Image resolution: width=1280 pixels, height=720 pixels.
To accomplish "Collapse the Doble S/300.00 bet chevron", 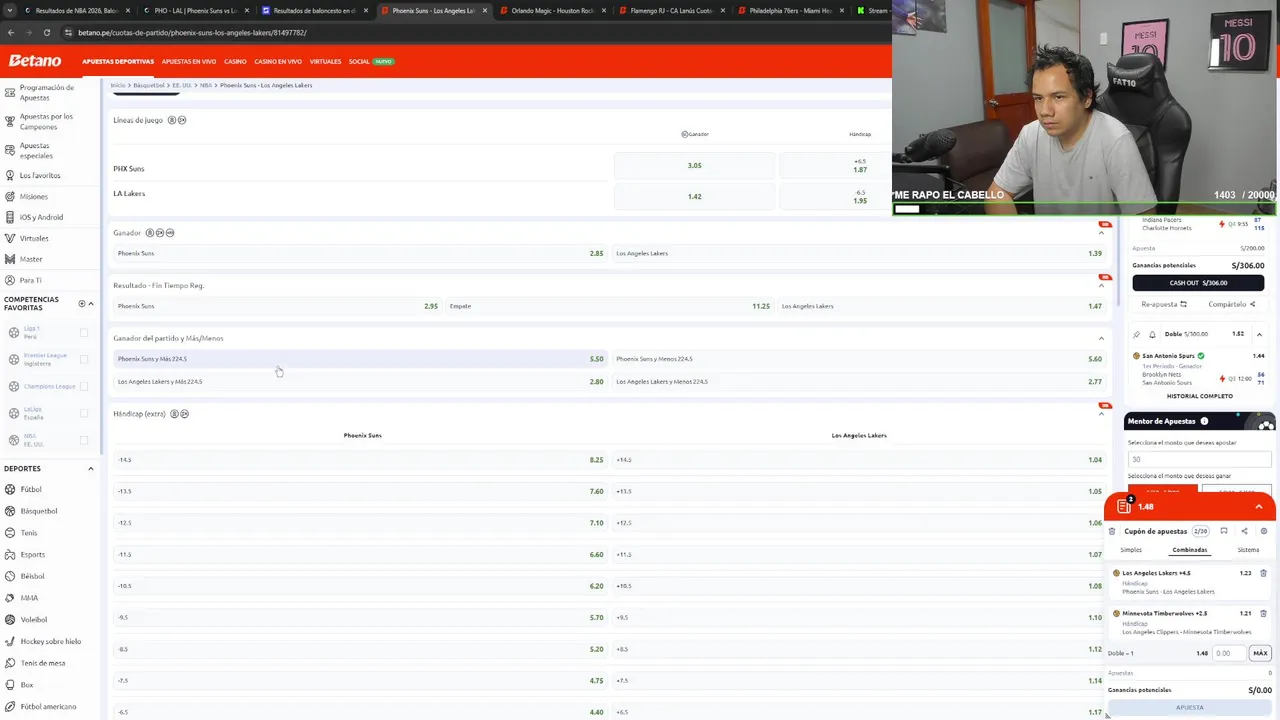I will (x=1259, y=334).
